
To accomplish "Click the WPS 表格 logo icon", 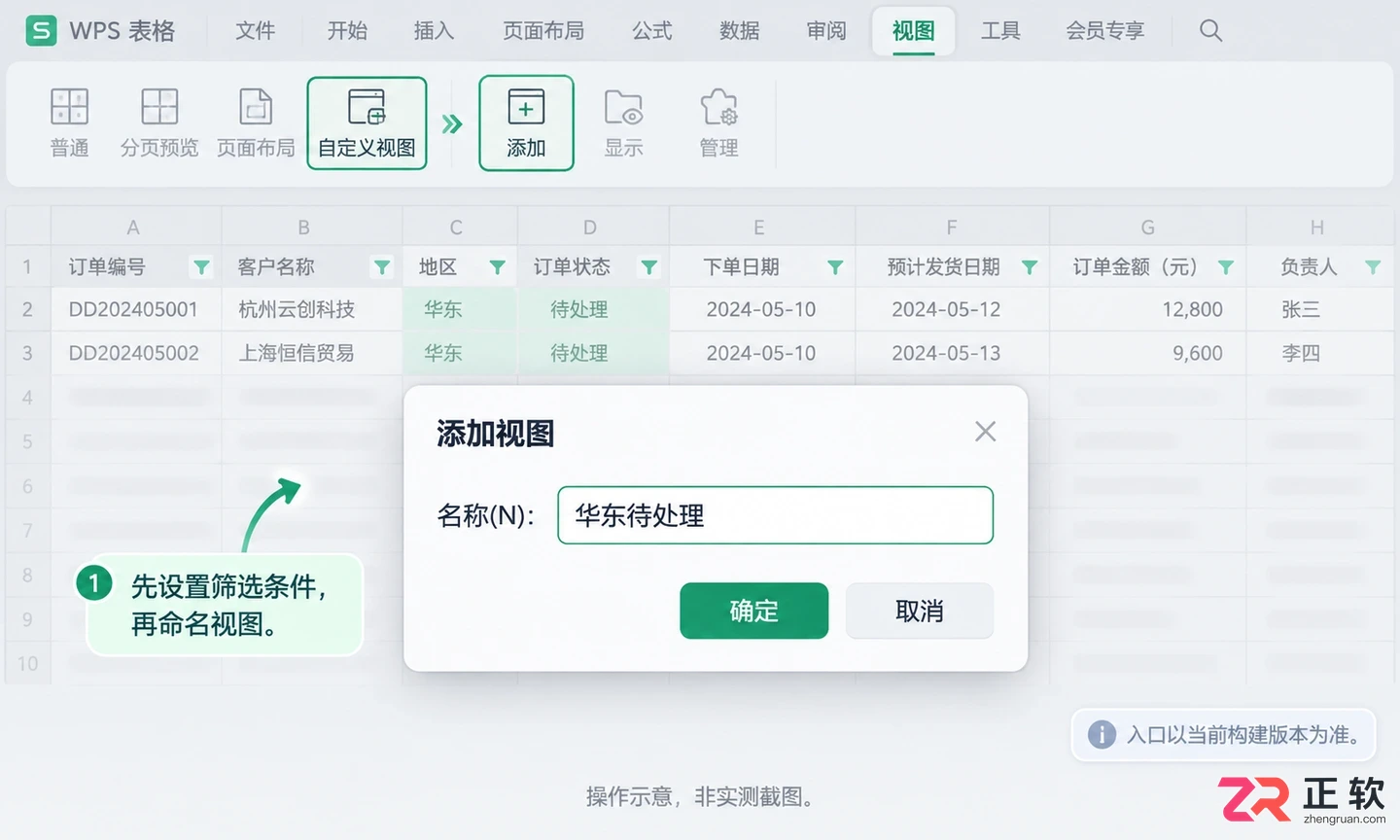I will [41, 30].
